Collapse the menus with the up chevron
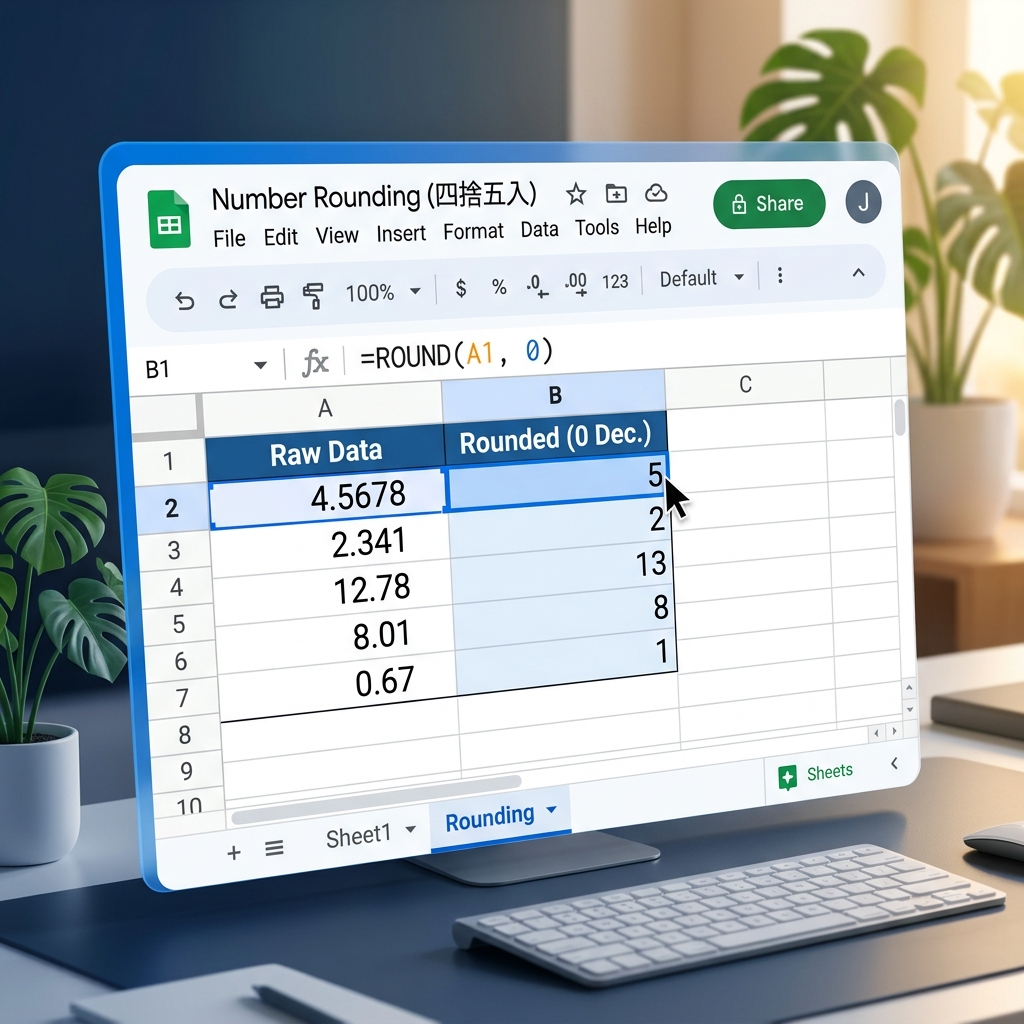Viewport: 1024px width, 1024px height. pos(859,273)
